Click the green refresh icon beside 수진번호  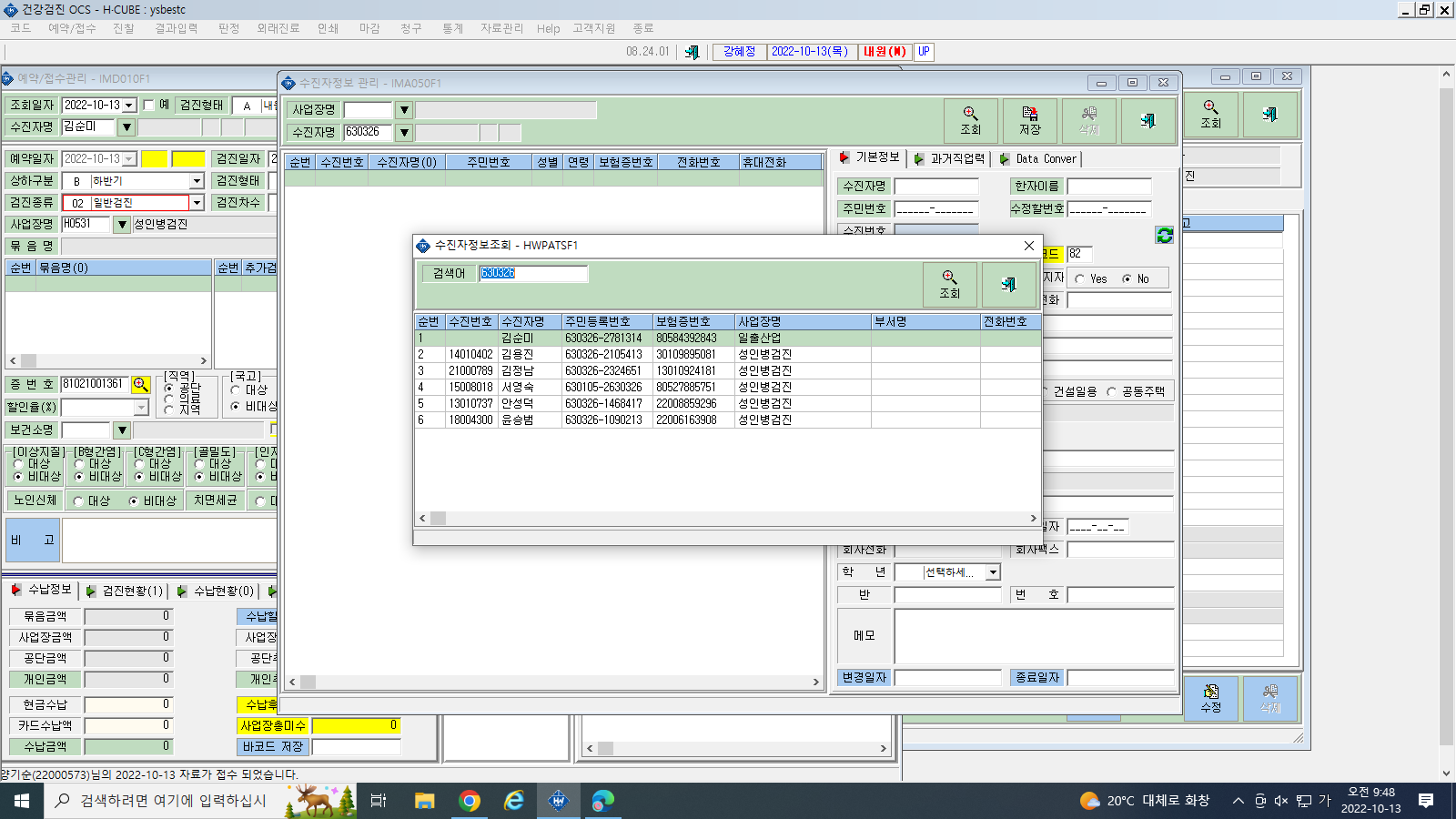click(x=1165, y=236)
